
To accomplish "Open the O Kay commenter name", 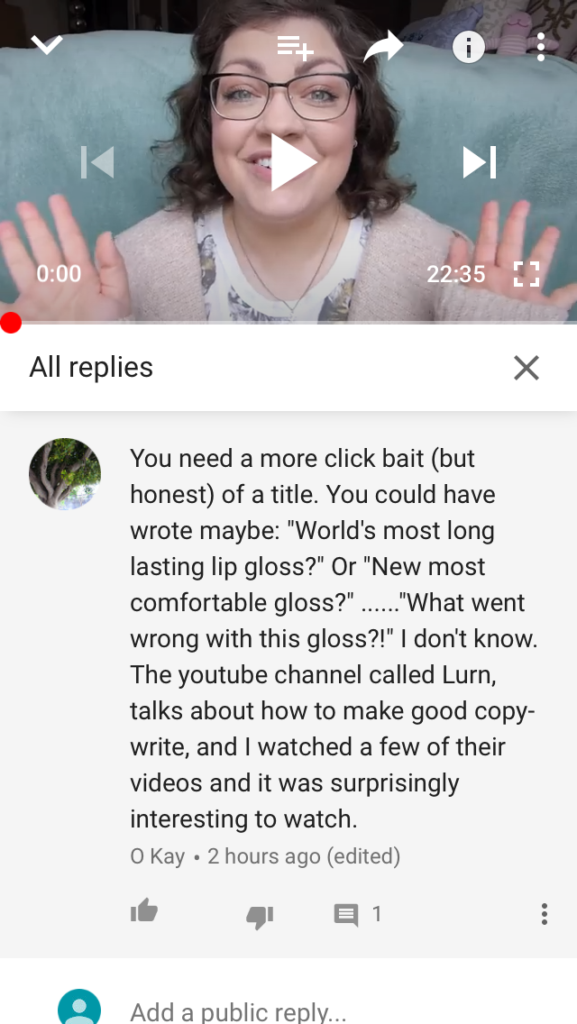I will click(x=157, y=856).
